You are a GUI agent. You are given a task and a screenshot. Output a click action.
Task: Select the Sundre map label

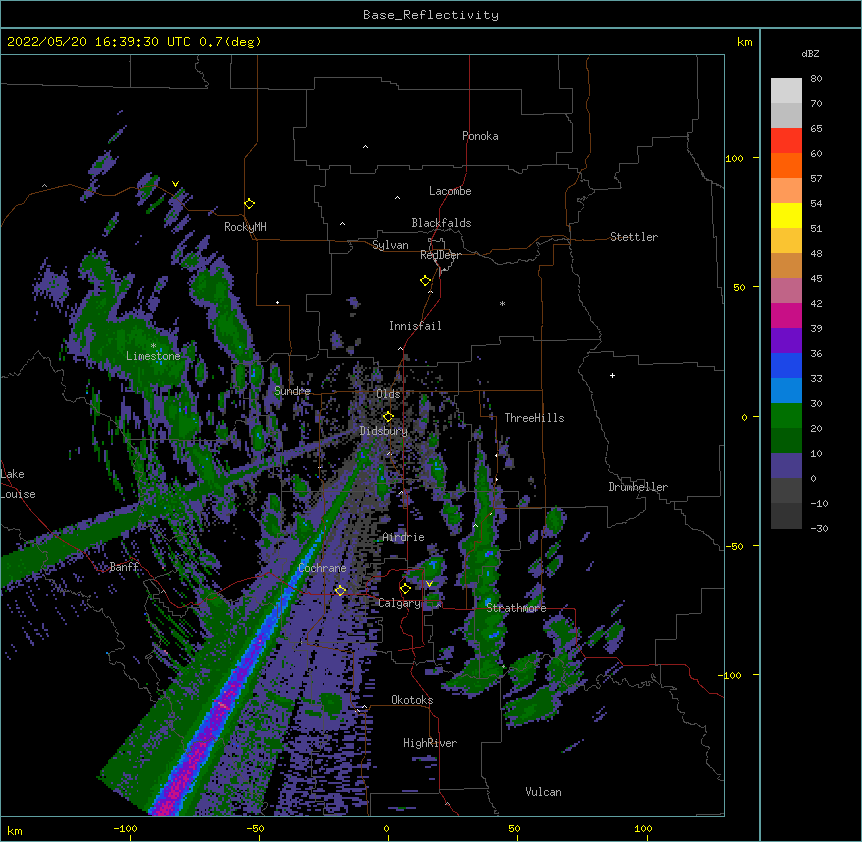pyautogui.click(x=292, y=391)
